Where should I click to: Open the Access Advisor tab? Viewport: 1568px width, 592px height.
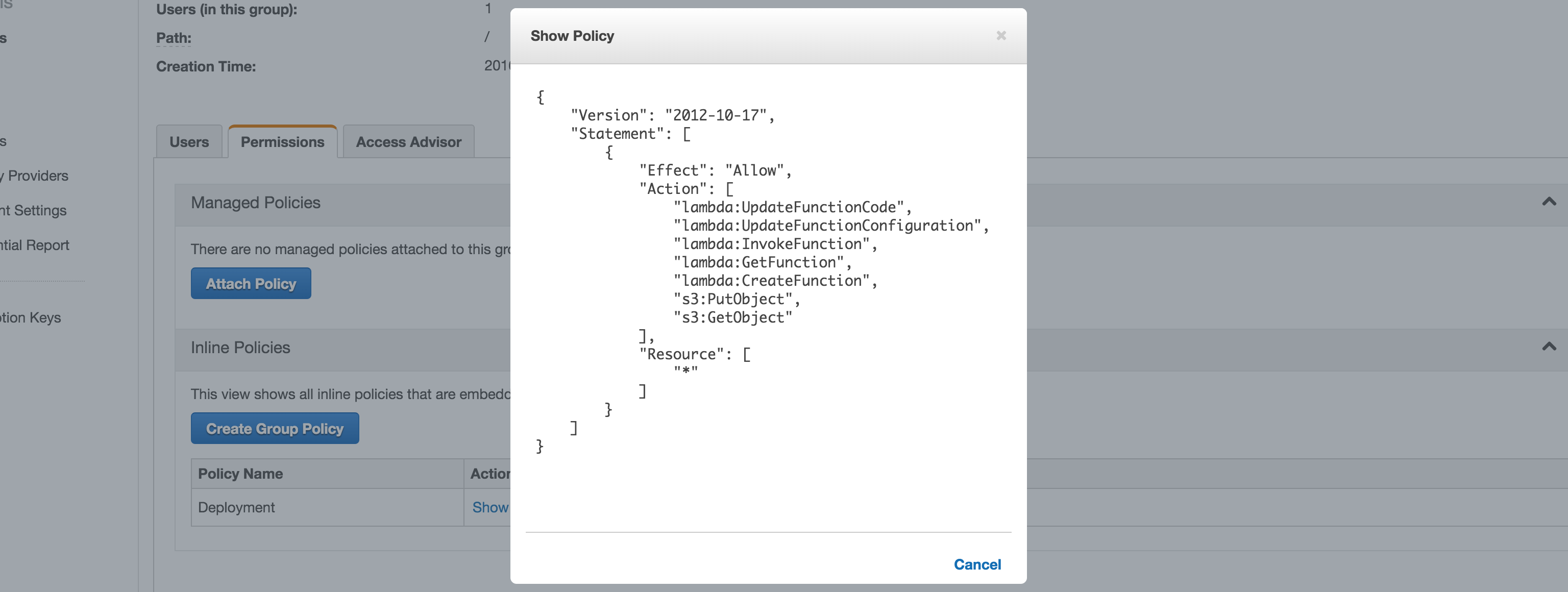408,142
